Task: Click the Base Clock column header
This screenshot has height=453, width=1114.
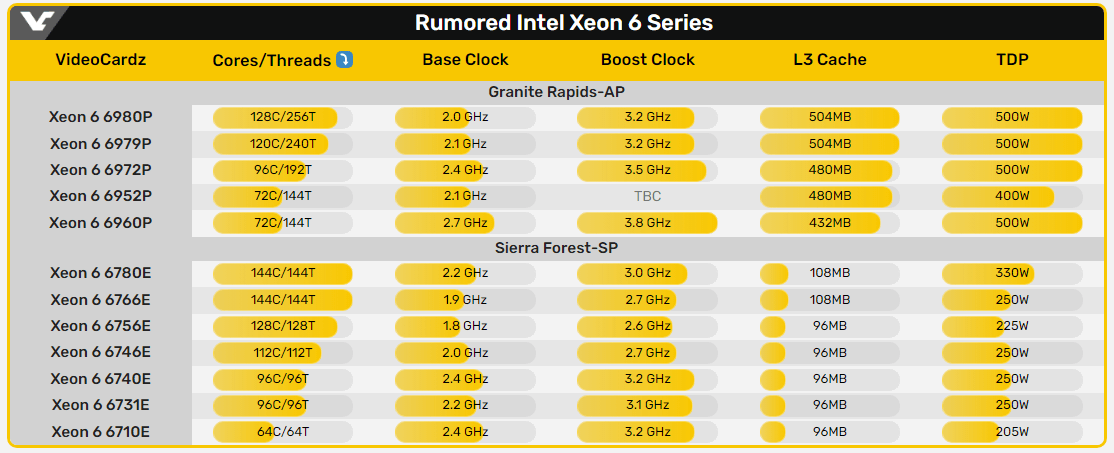Action: (x=465, y=60)
